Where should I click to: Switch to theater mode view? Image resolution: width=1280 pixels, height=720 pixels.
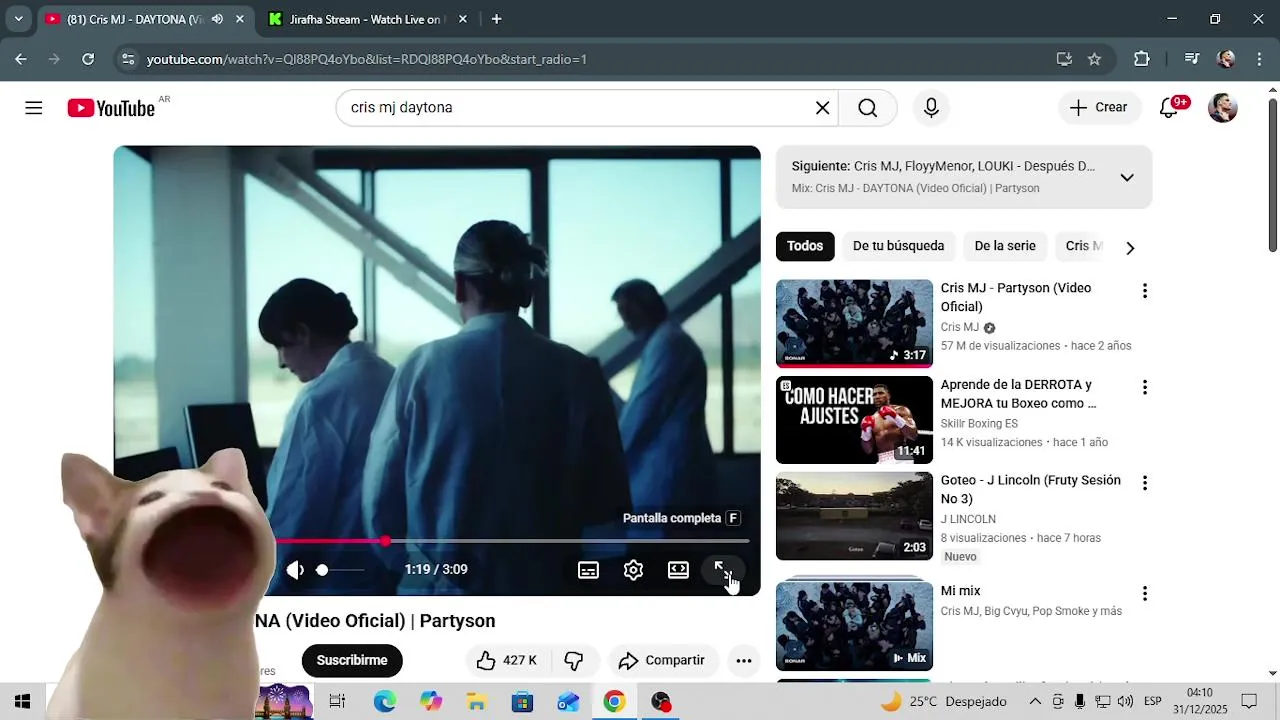pos(678,570)
